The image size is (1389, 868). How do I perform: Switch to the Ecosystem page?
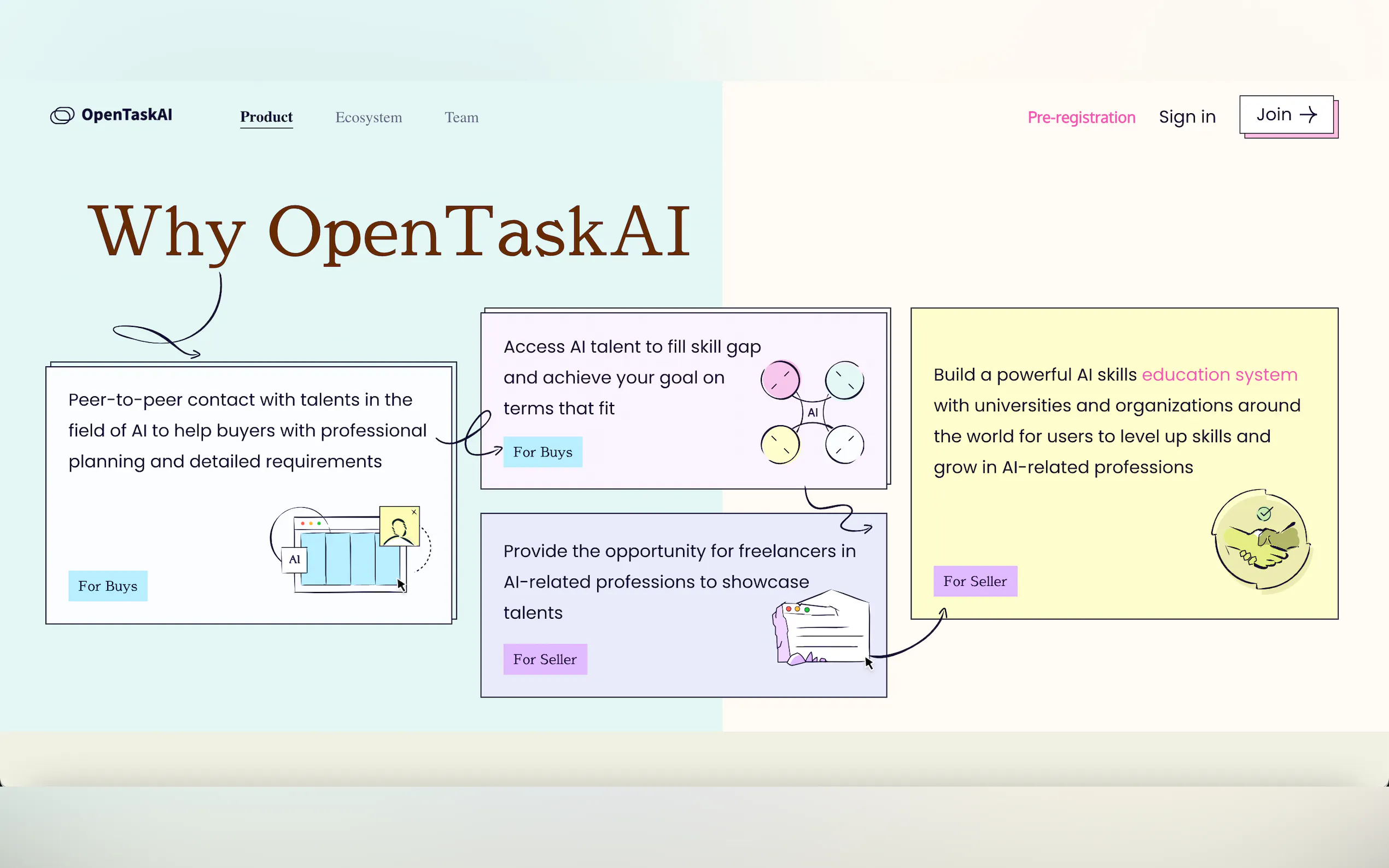(x=368, y=117)
